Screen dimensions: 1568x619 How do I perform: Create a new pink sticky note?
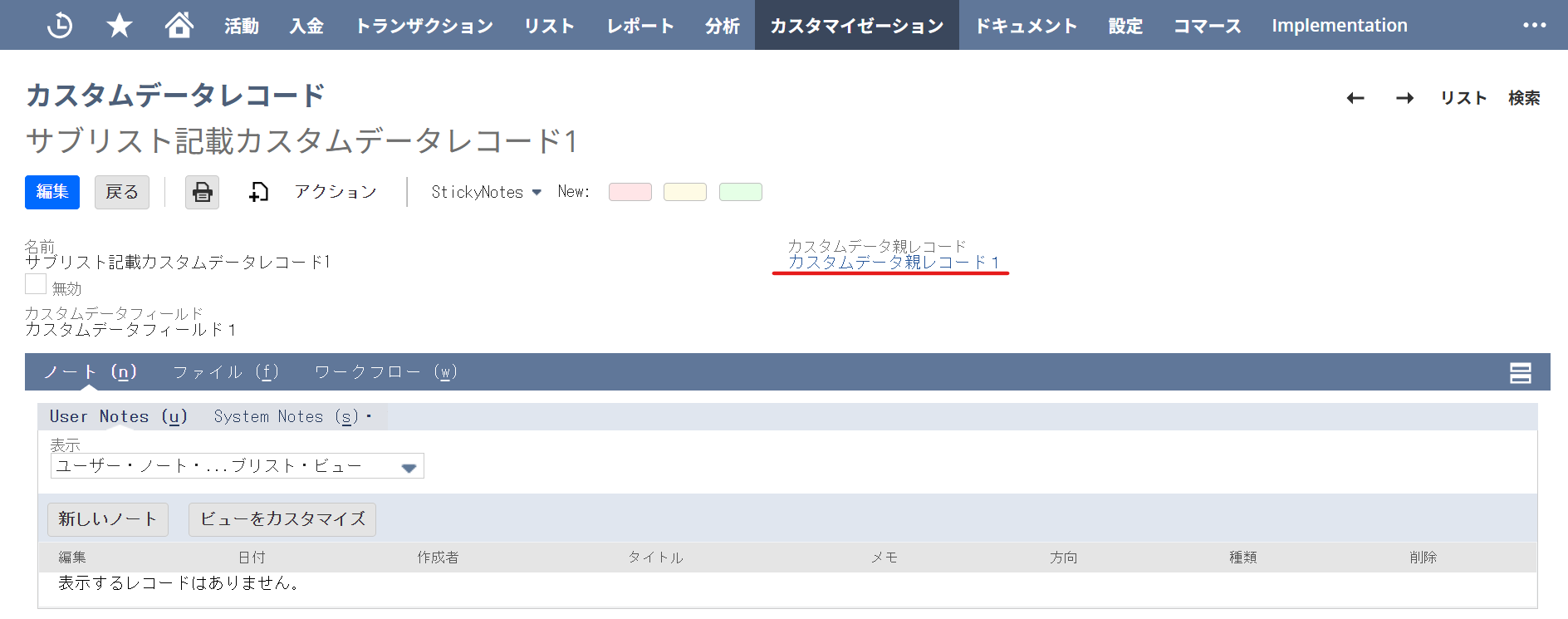[630, 192]
